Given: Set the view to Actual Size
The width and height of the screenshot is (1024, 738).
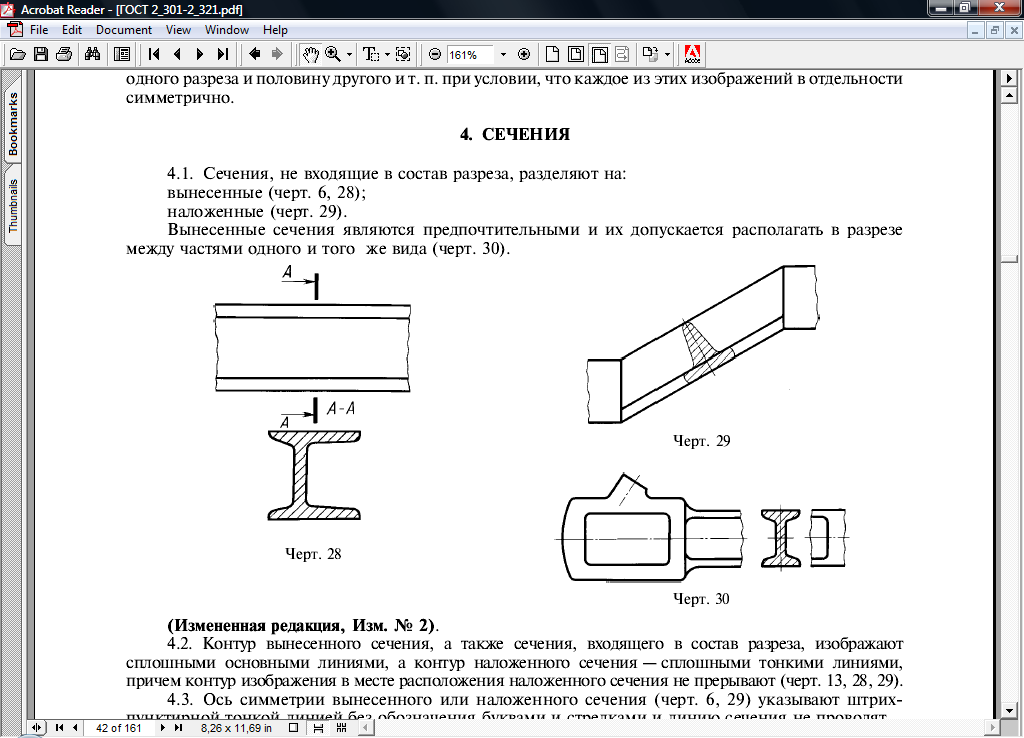Looking at the screenshot, I should (552, 54).
